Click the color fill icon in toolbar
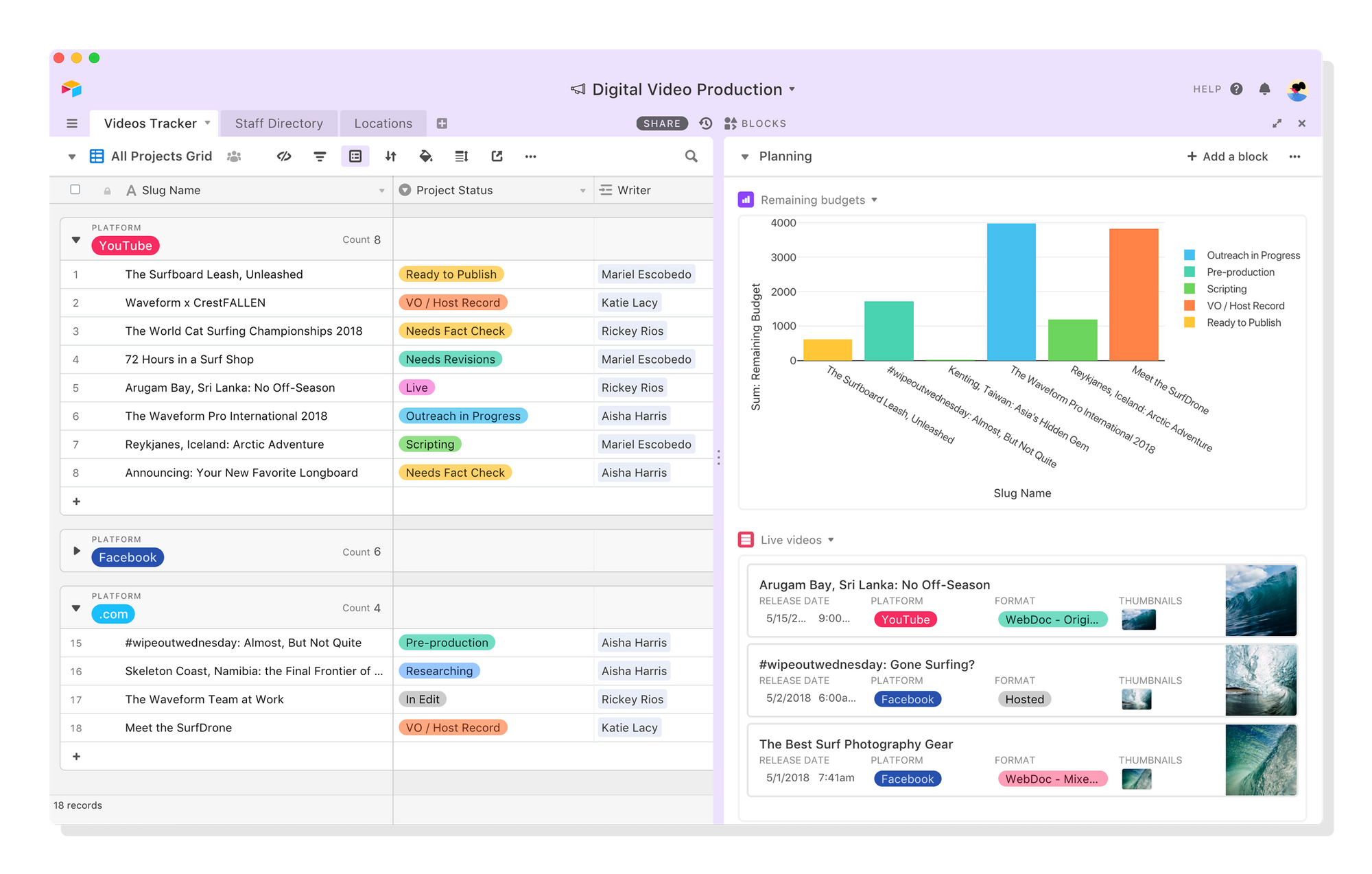1372x874 pixels. [426, 156]
